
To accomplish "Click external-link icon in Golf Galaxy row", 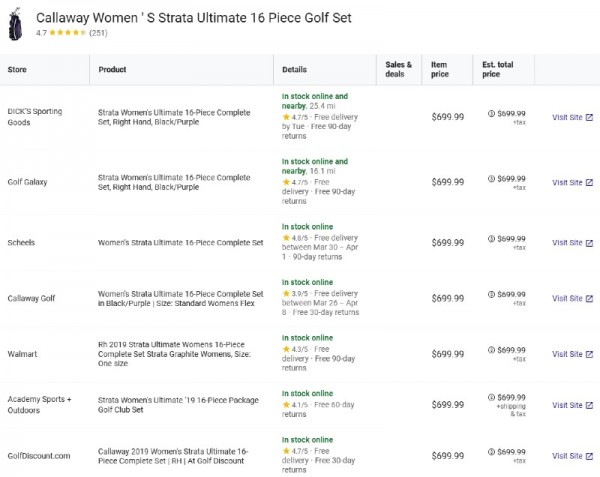I will click(x=589, y=183).
